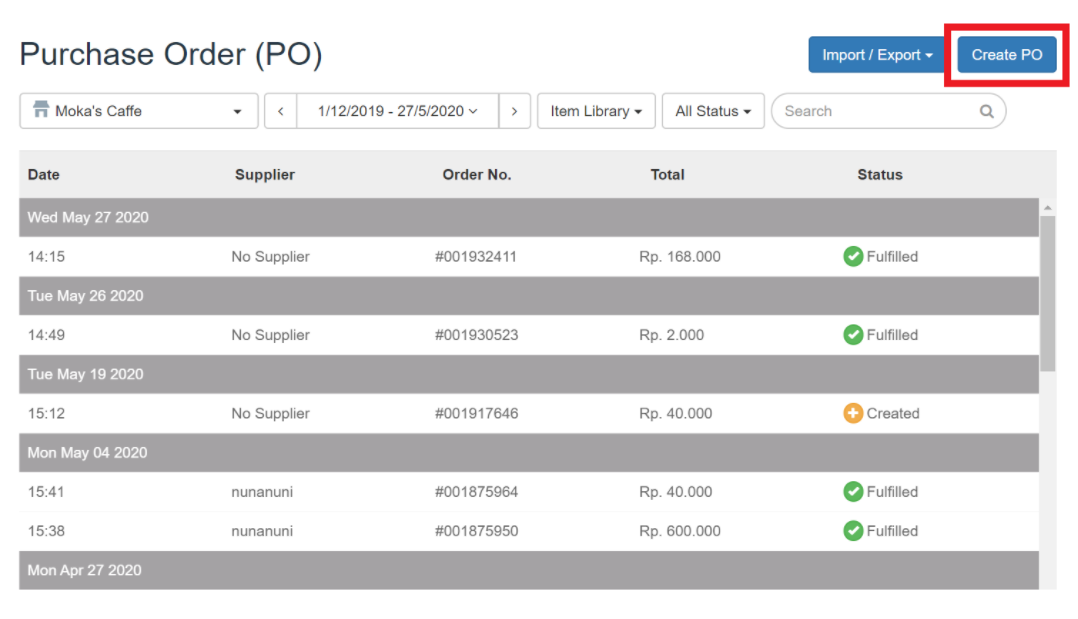This screenshot has height=619, width=1078.
Task: Open the outlet selector for Moka's Caffe
Action: point(138,111)
